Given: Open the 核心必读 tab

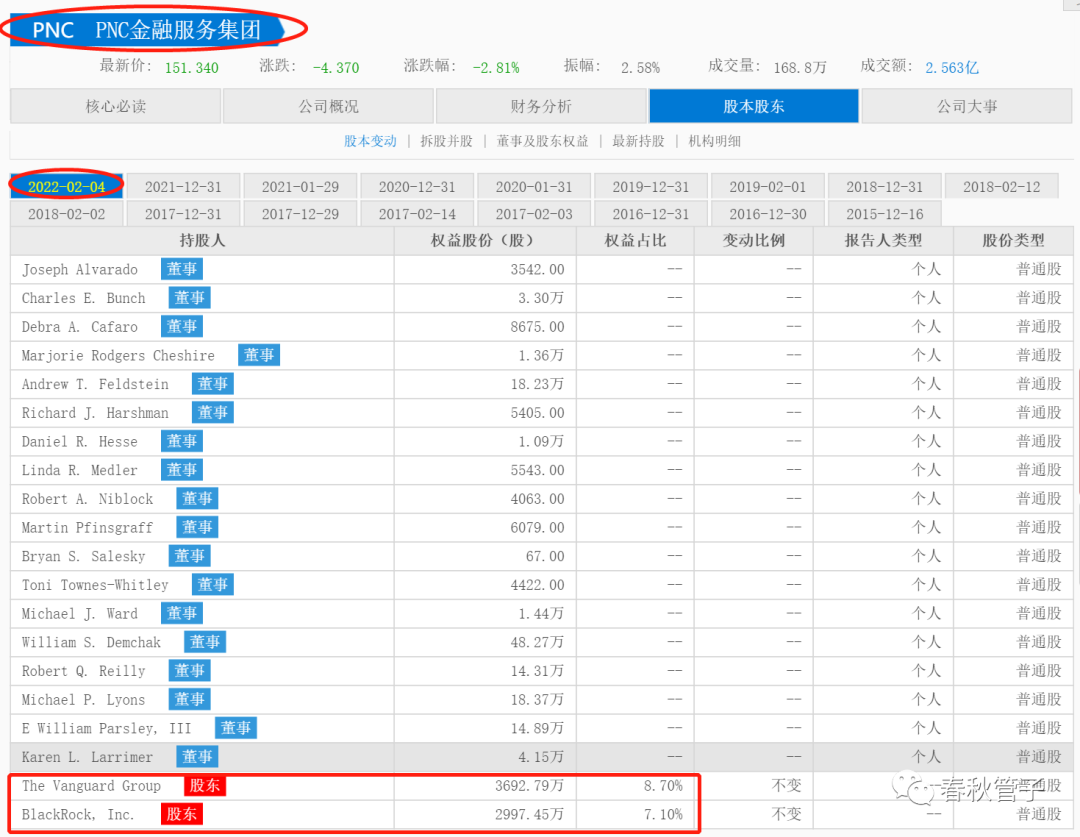Looking at the screenshot, I should 116,106.
